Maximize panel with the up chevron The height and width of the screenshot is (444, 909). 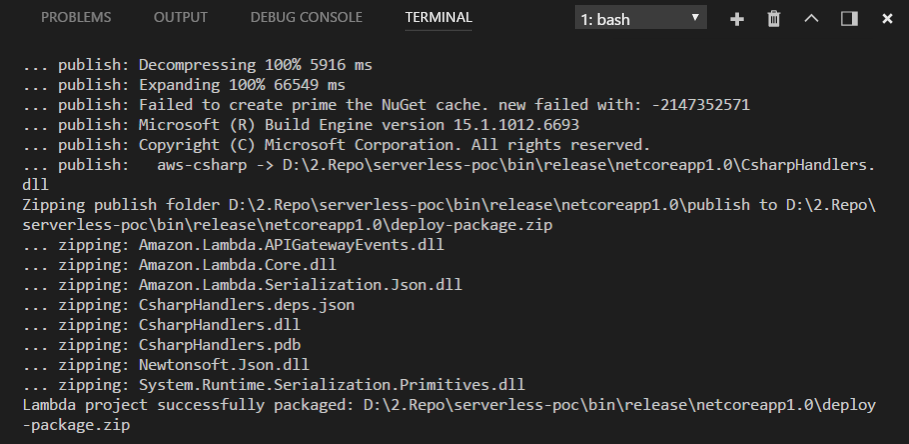pyautogui.click(x=811, y=19)
